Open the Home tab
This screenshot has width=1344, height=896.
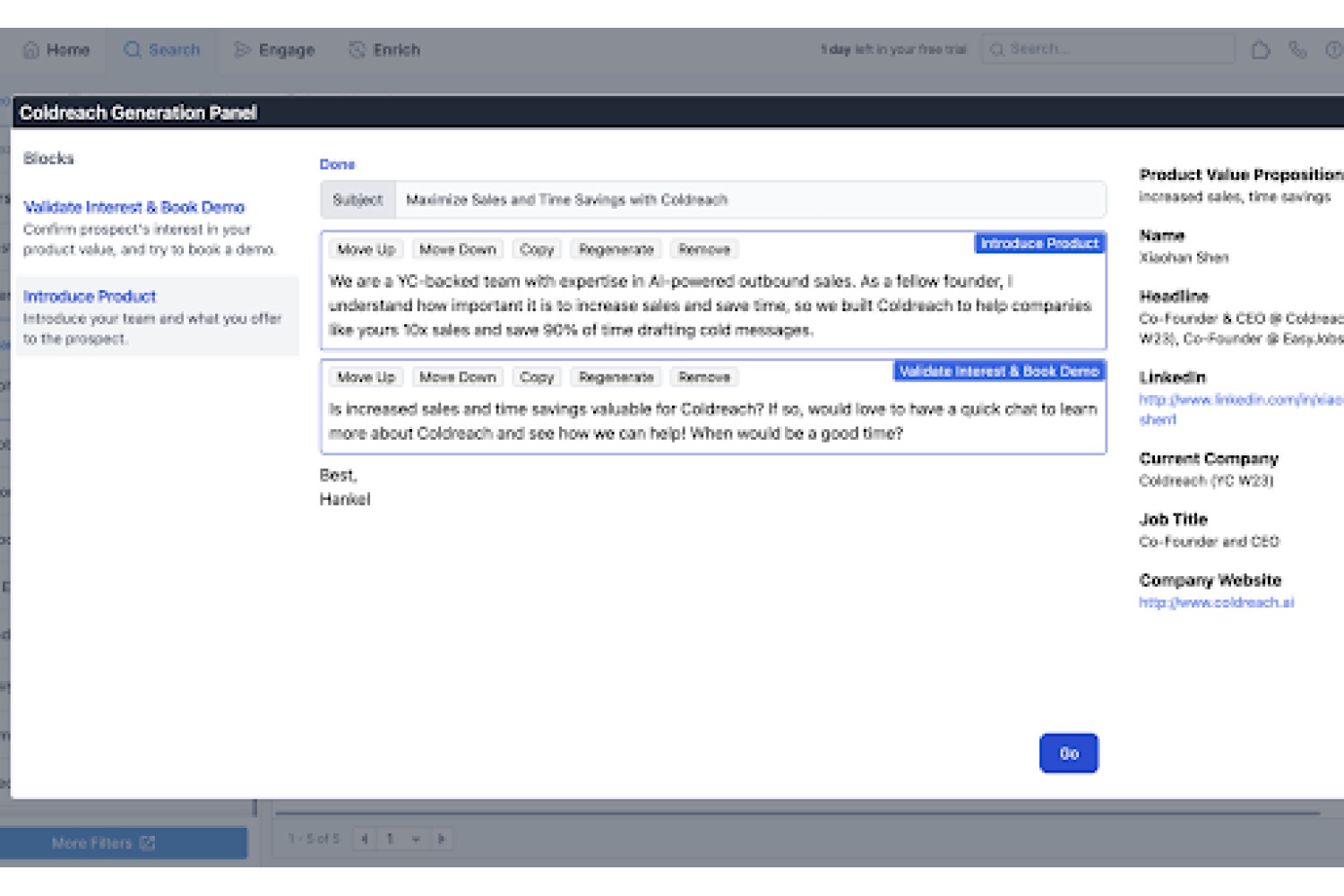coord(56,50)
